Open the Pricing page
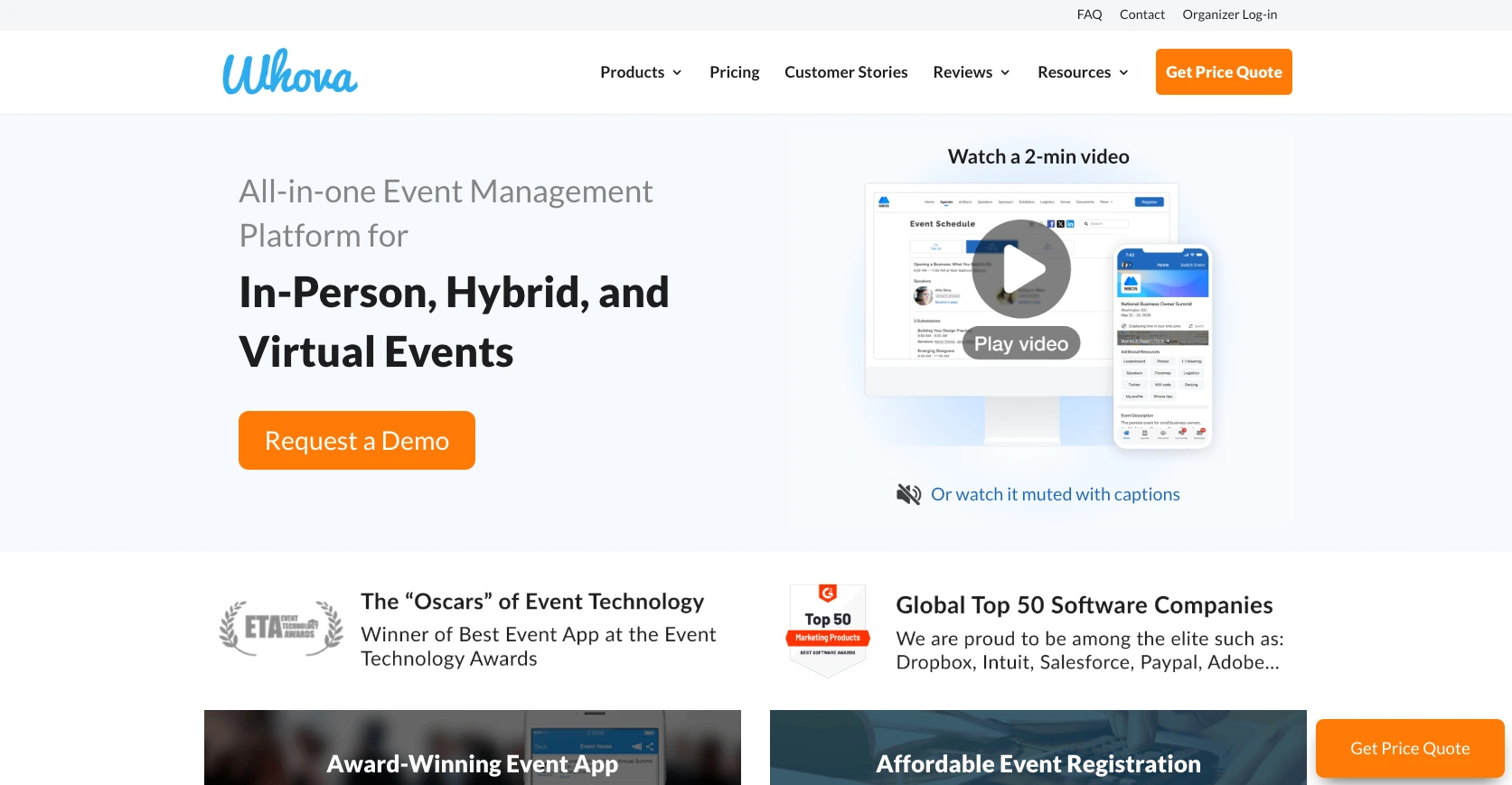The width and height of the screenshot is (1512, 785). [x=734, y=72]
